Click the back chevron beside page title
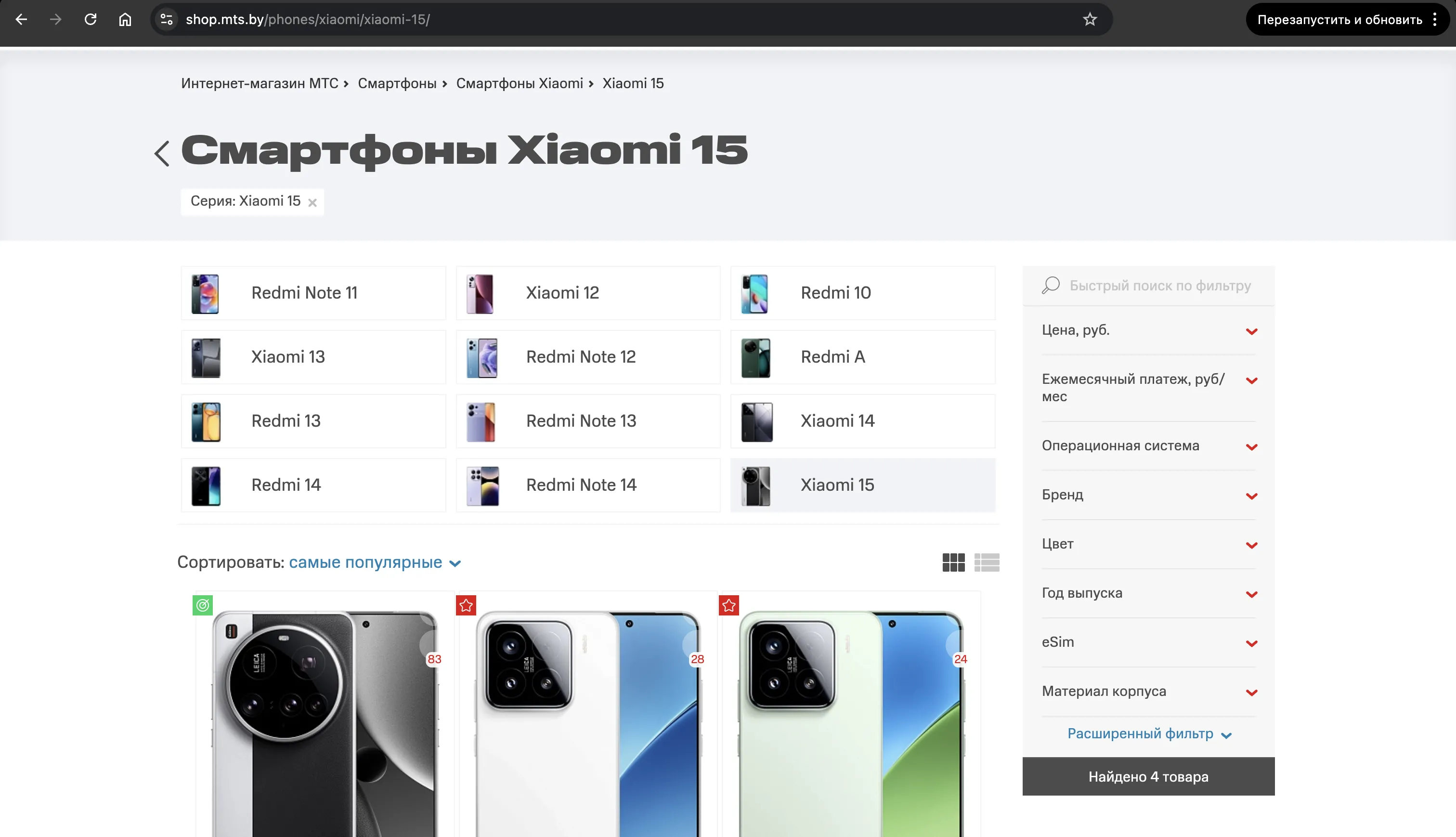Viewport: 1456px width, 837px height. point(162,154)
